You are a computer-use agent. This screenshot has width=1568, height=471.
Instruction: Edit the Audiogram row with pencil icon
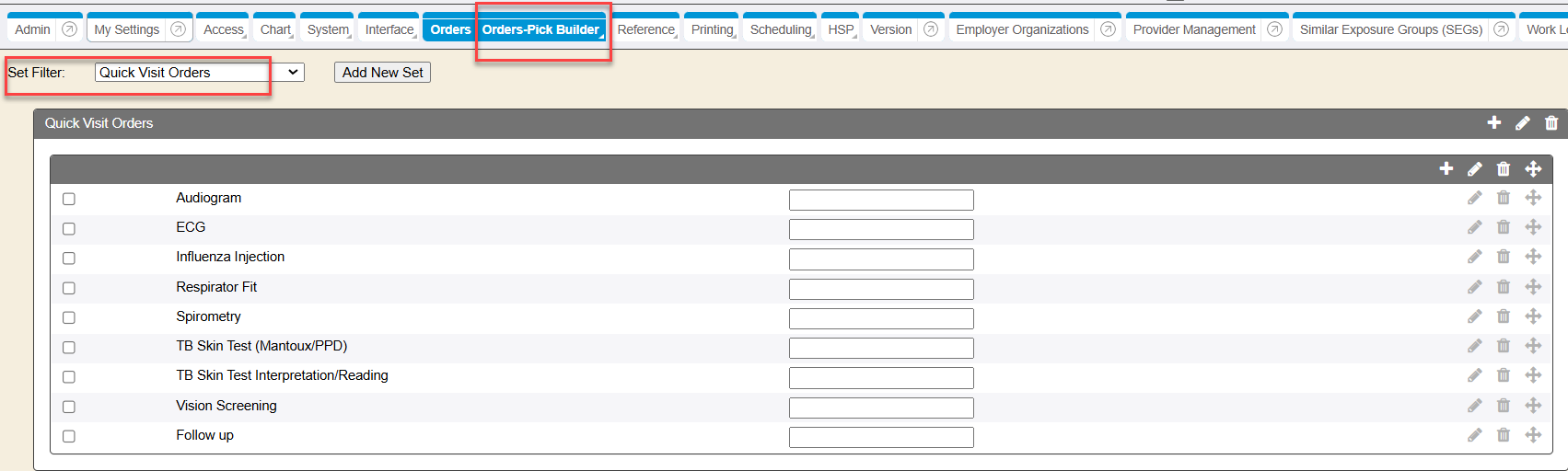(1474, 198)
